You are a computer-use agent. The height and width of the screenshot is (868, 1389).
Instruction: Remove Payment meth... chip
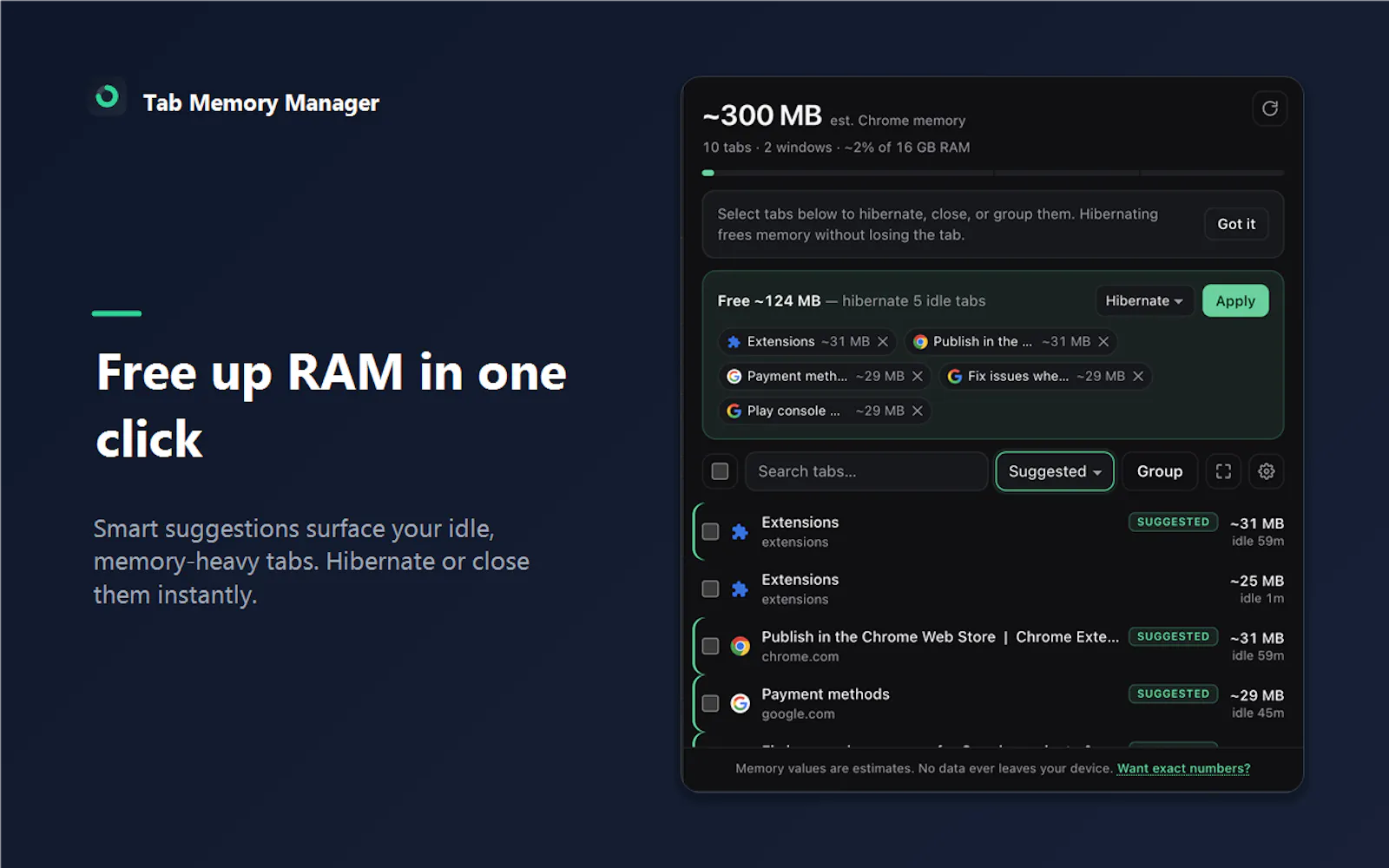coord(918,376)
